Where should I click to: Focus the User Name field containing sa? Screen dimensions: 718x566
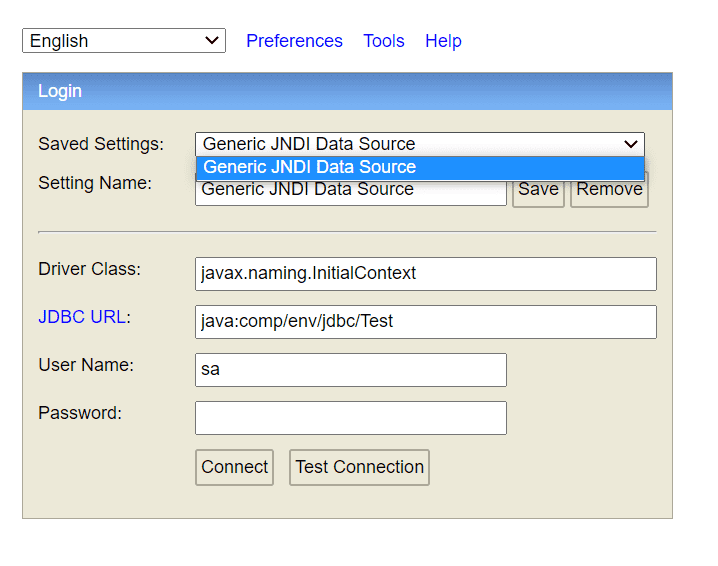(350, 369)
